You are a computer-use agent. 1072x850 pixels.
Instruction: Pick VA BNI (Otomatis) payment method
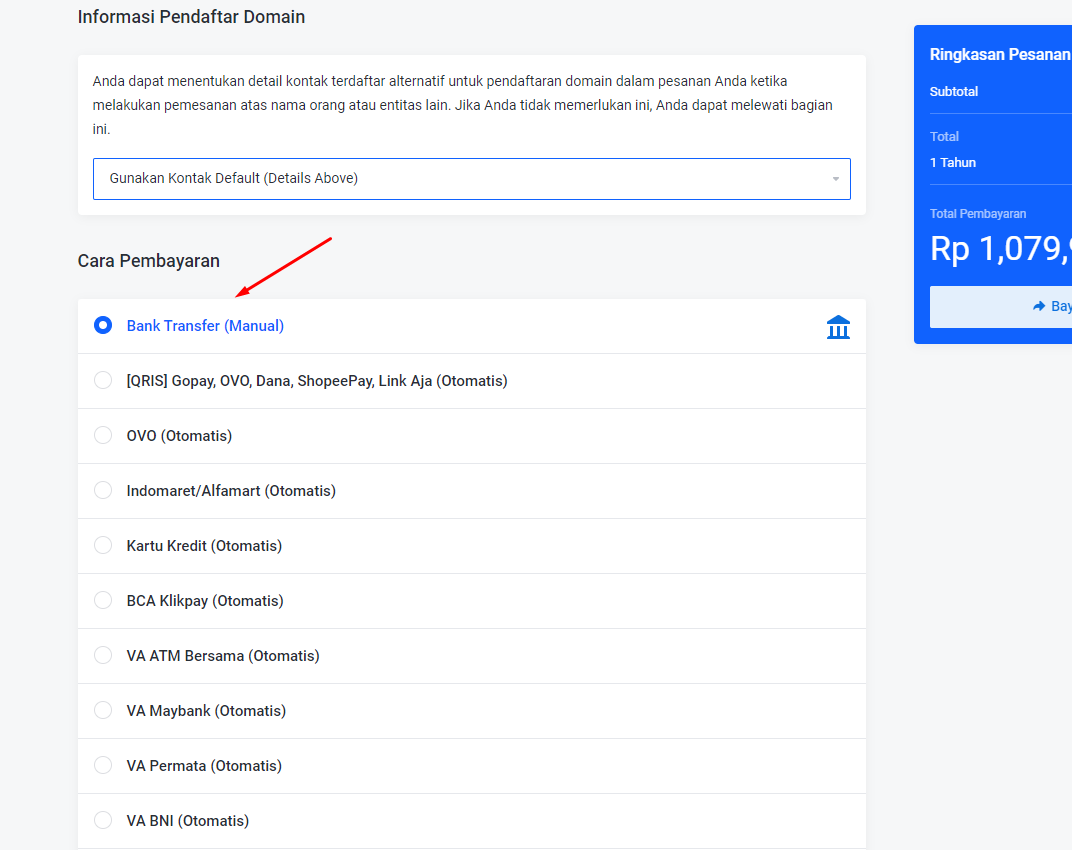[103, 821]
